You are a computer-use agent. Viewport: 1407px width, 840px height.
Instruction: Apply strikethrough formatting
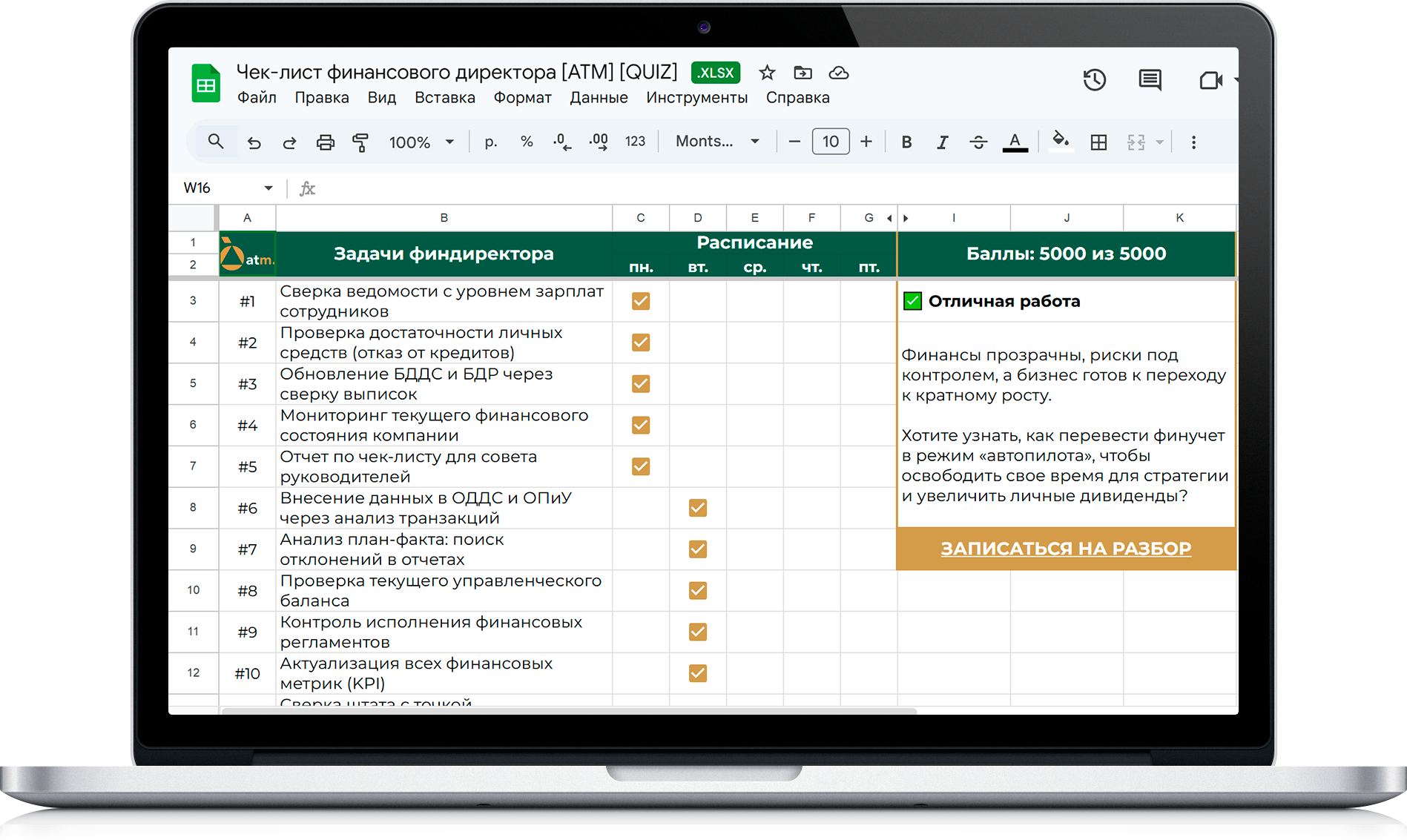pyautogui.click(x=978, y=142)
